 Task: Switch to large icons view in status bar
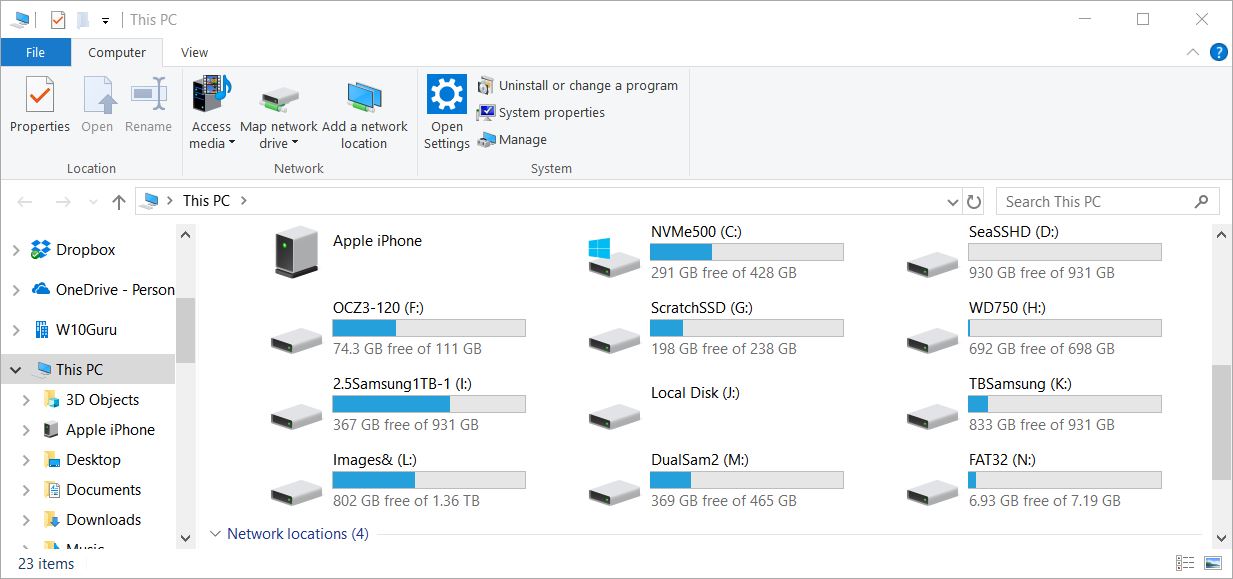pyautogui.click(x=1213, y=564)
